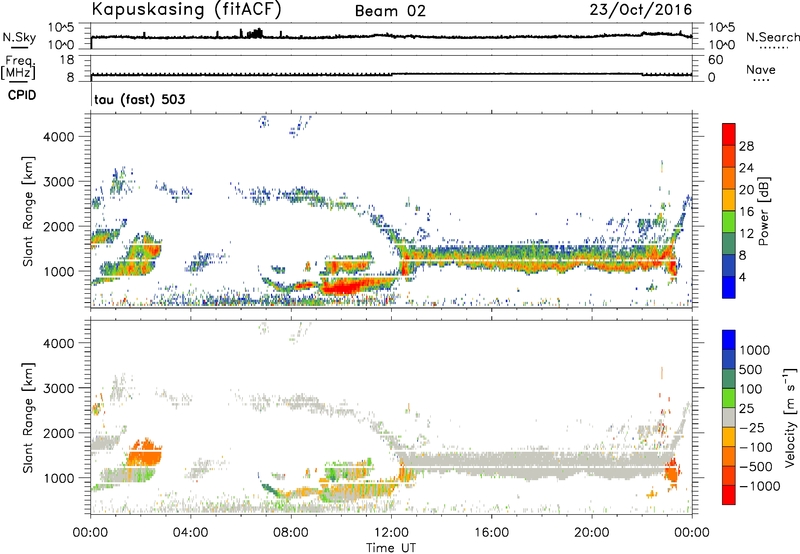Select Velocity bar segment between -500 and -1000
The height and width of the screenshot is (554, 800).
coord(729,475)
